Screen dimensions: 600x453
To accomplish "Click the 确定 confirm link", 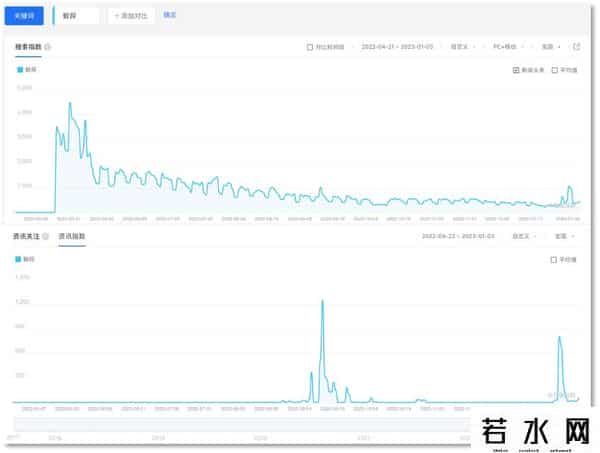I will [x=170, y=16].
